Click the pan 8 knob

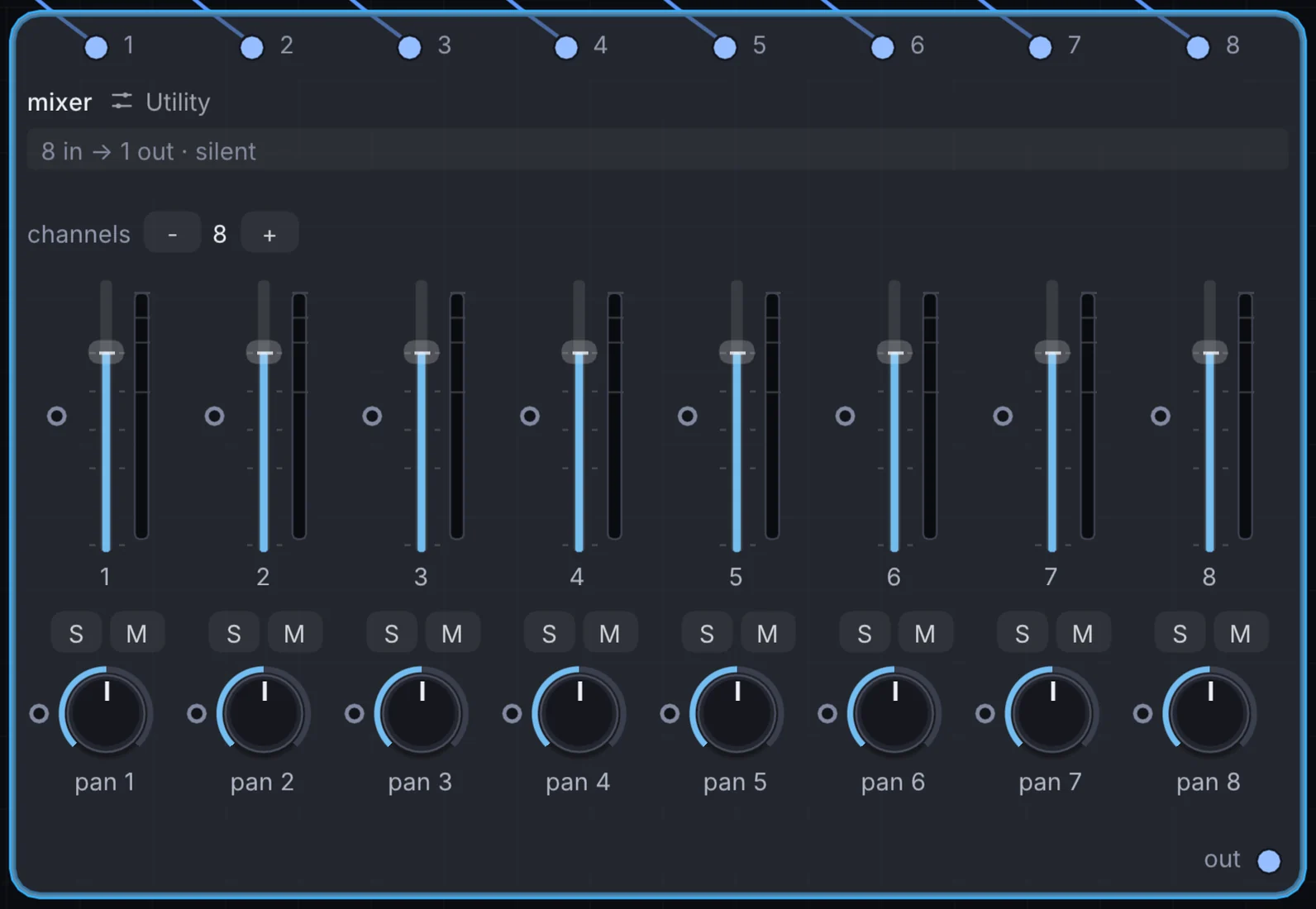(x=1210, y=712)
